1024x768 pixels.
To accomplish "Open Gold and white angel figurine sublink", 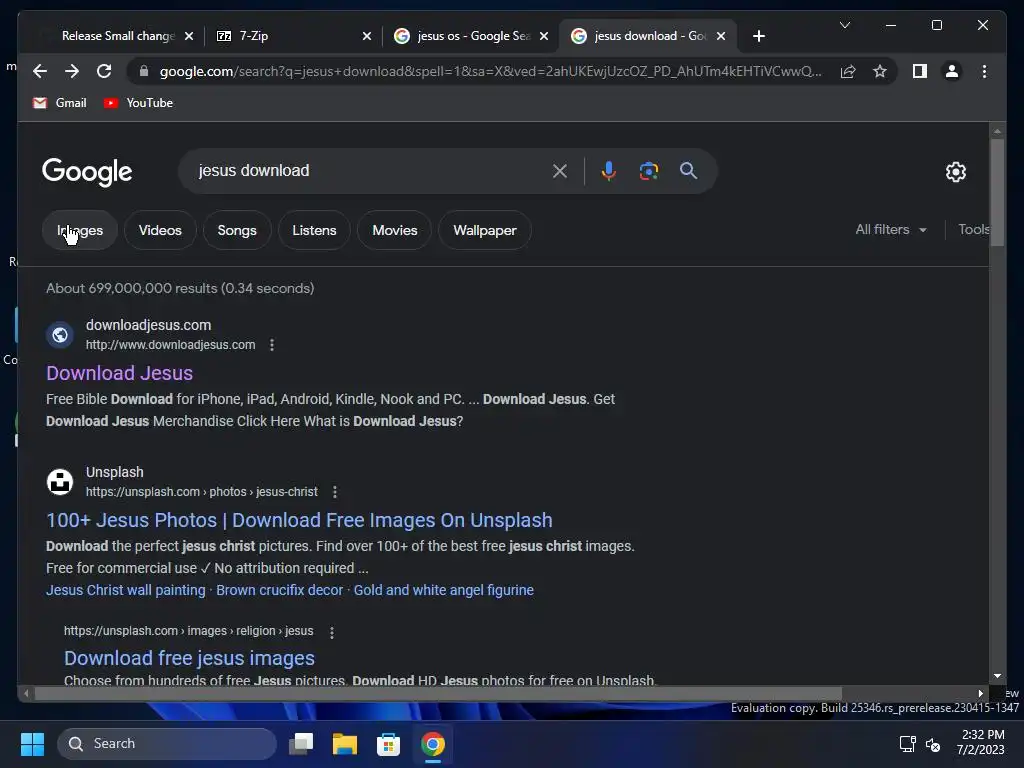I will [x=443, y=590].
